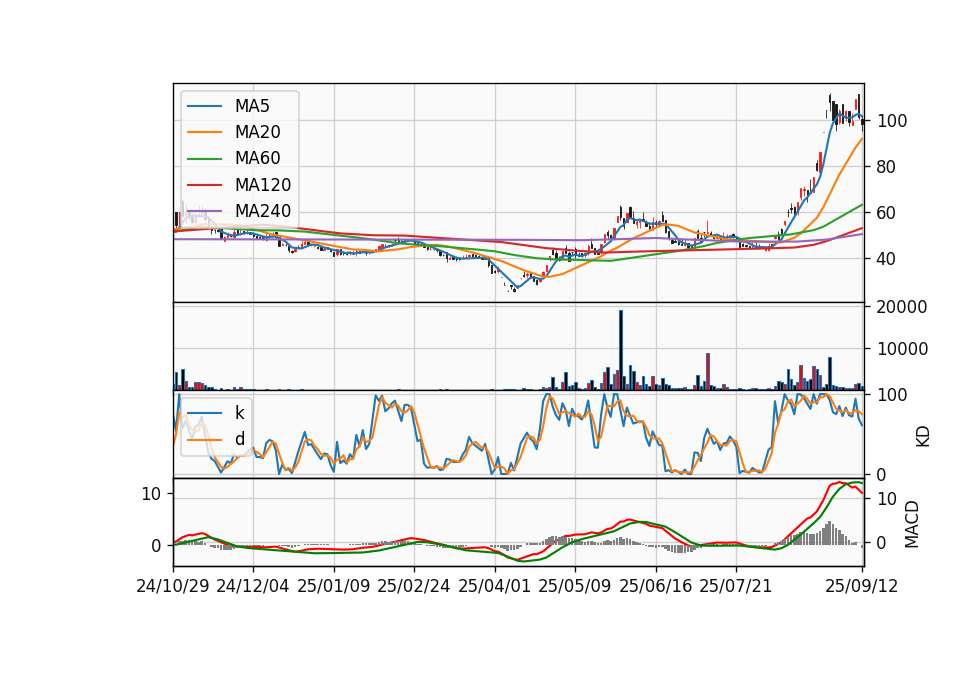960x690 pixels.
Task: Click the 25/04/01 date tick label
Action: pyautogui.click(x=495, y=586)
